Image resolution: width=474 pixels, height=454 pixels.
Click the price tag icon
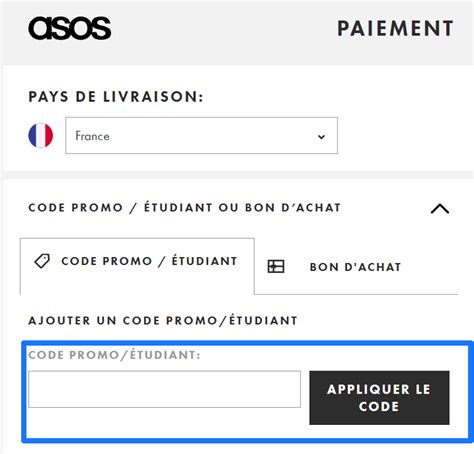click(x=42, y=261)
